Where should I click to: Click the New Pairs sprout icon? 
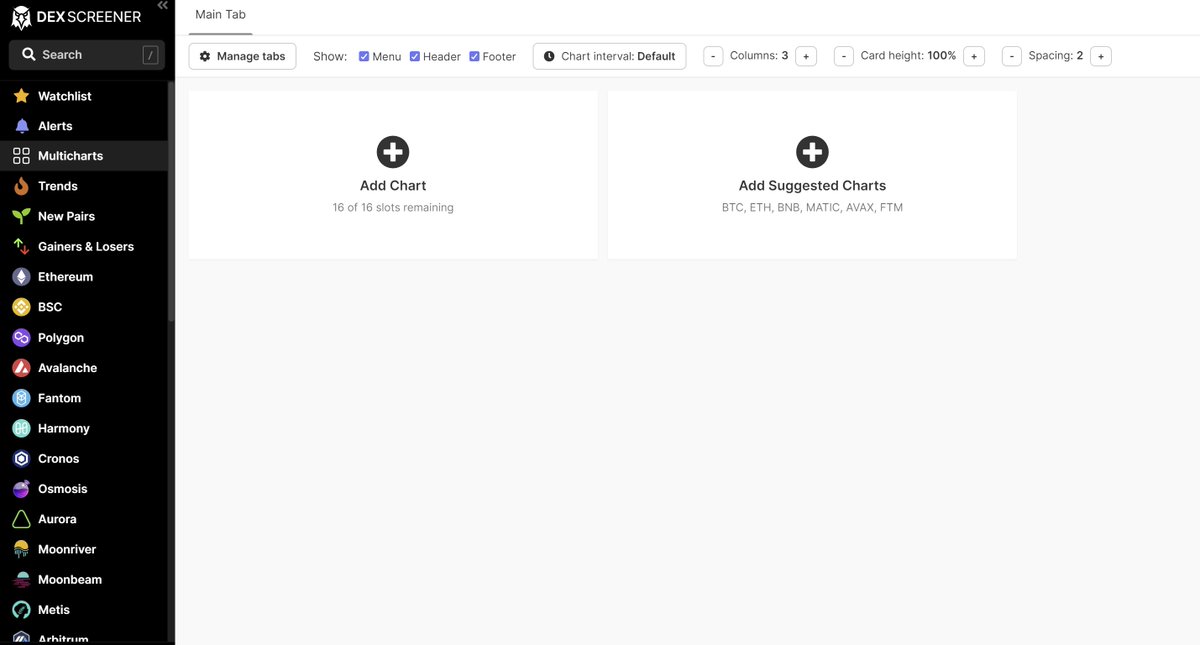coord(21,216)
